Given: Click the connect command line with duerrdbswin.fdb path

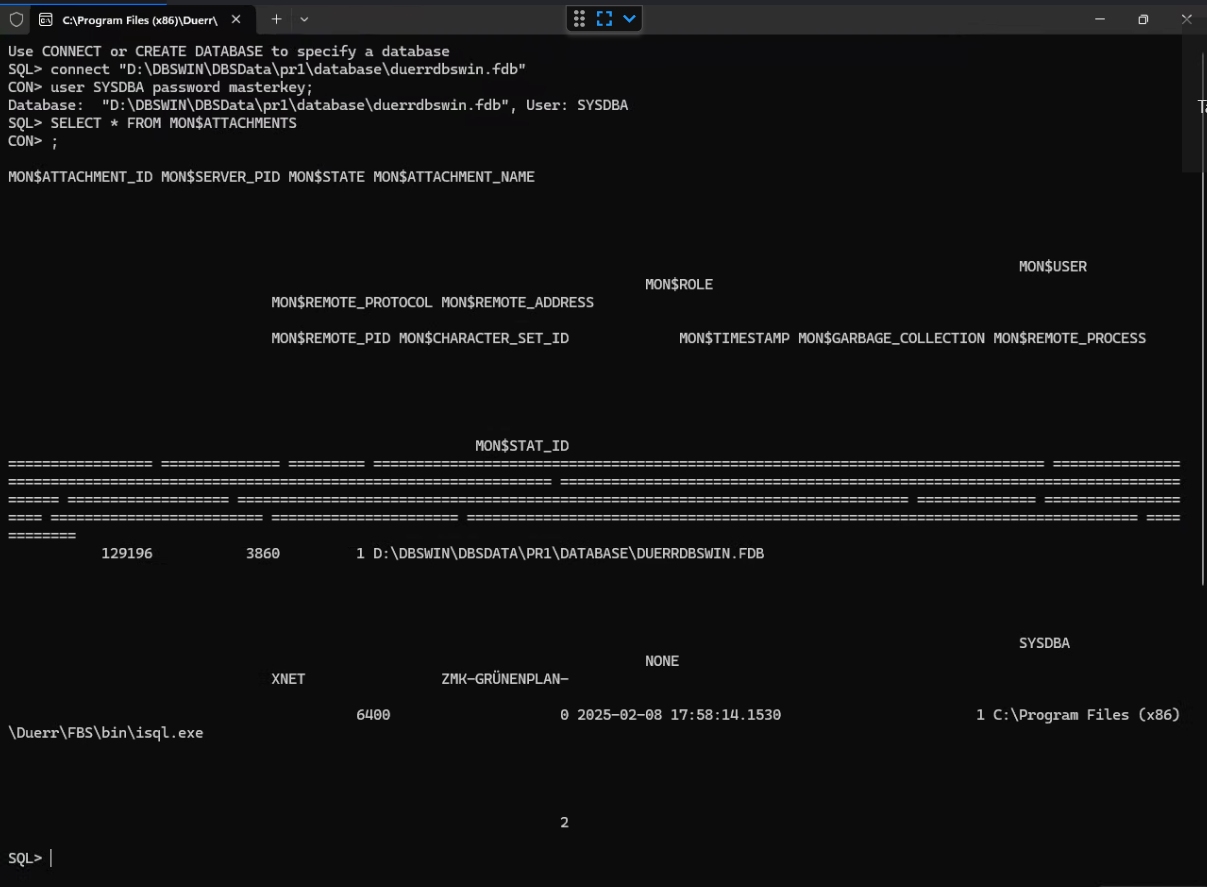Looking at the screenshot, I should tap(267, 69).
